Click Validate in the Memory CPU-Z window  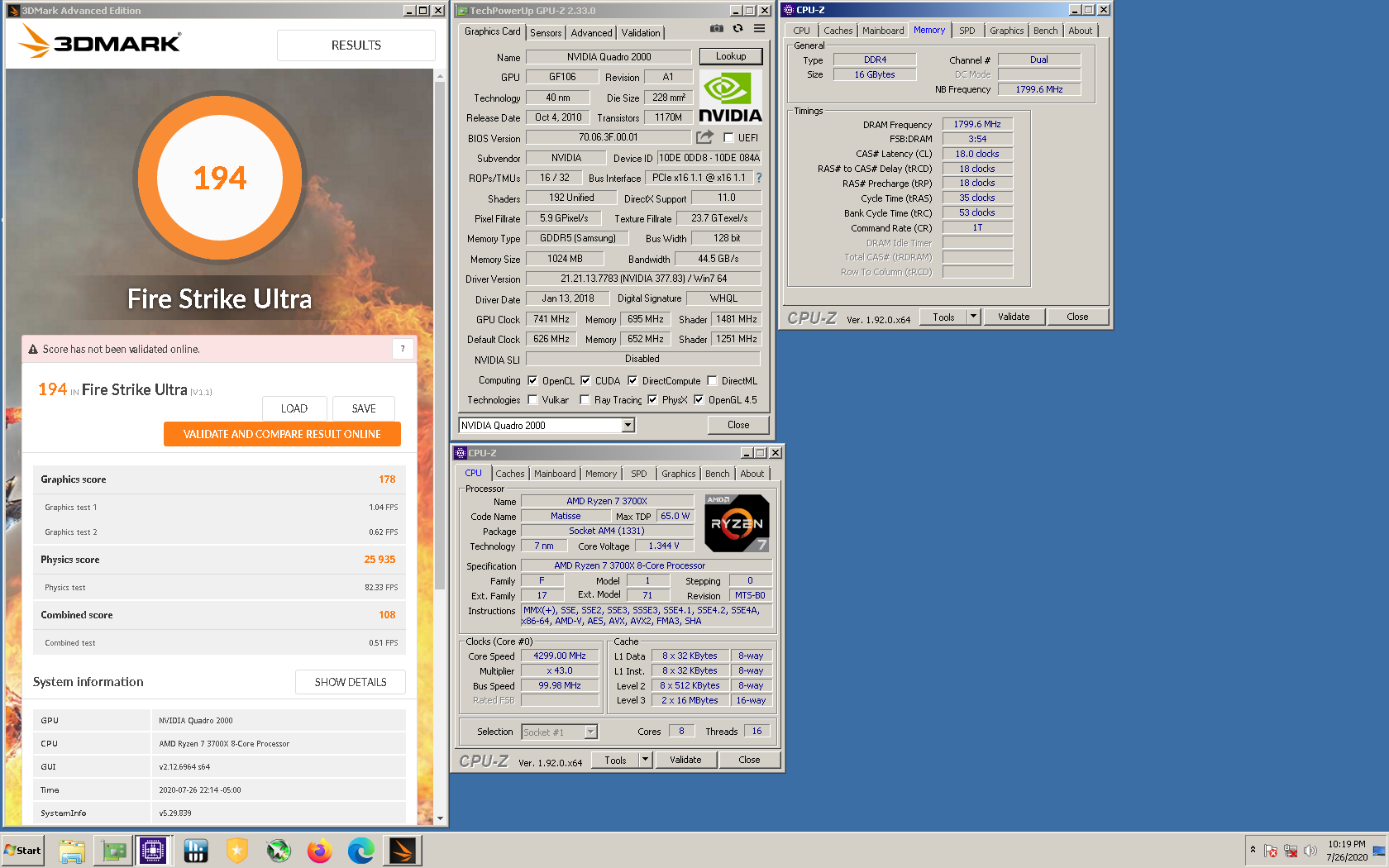(1014, 317)
